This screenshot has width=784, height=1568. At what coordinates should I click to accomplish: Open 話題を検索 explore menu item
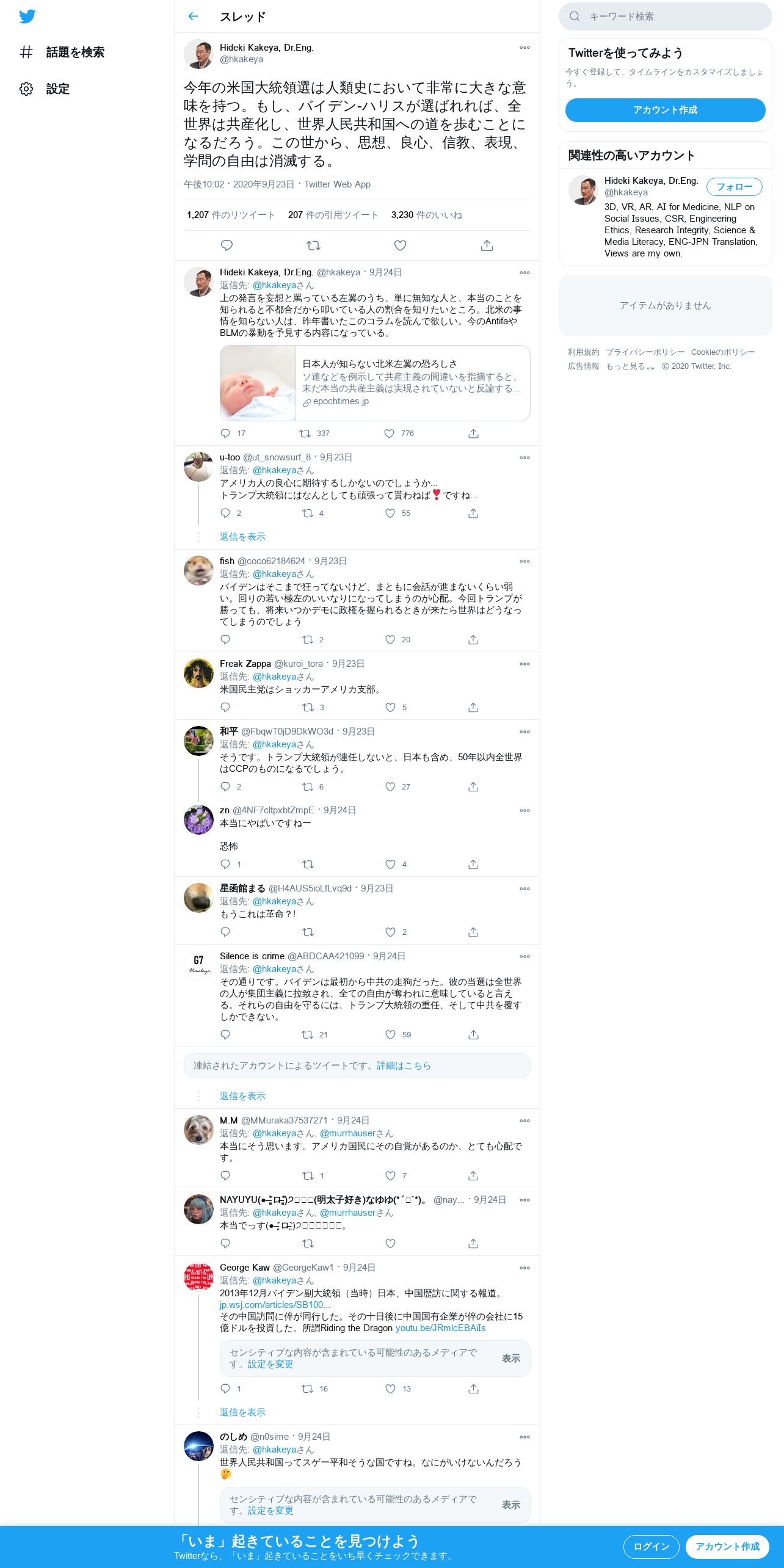tap(62, 53)
